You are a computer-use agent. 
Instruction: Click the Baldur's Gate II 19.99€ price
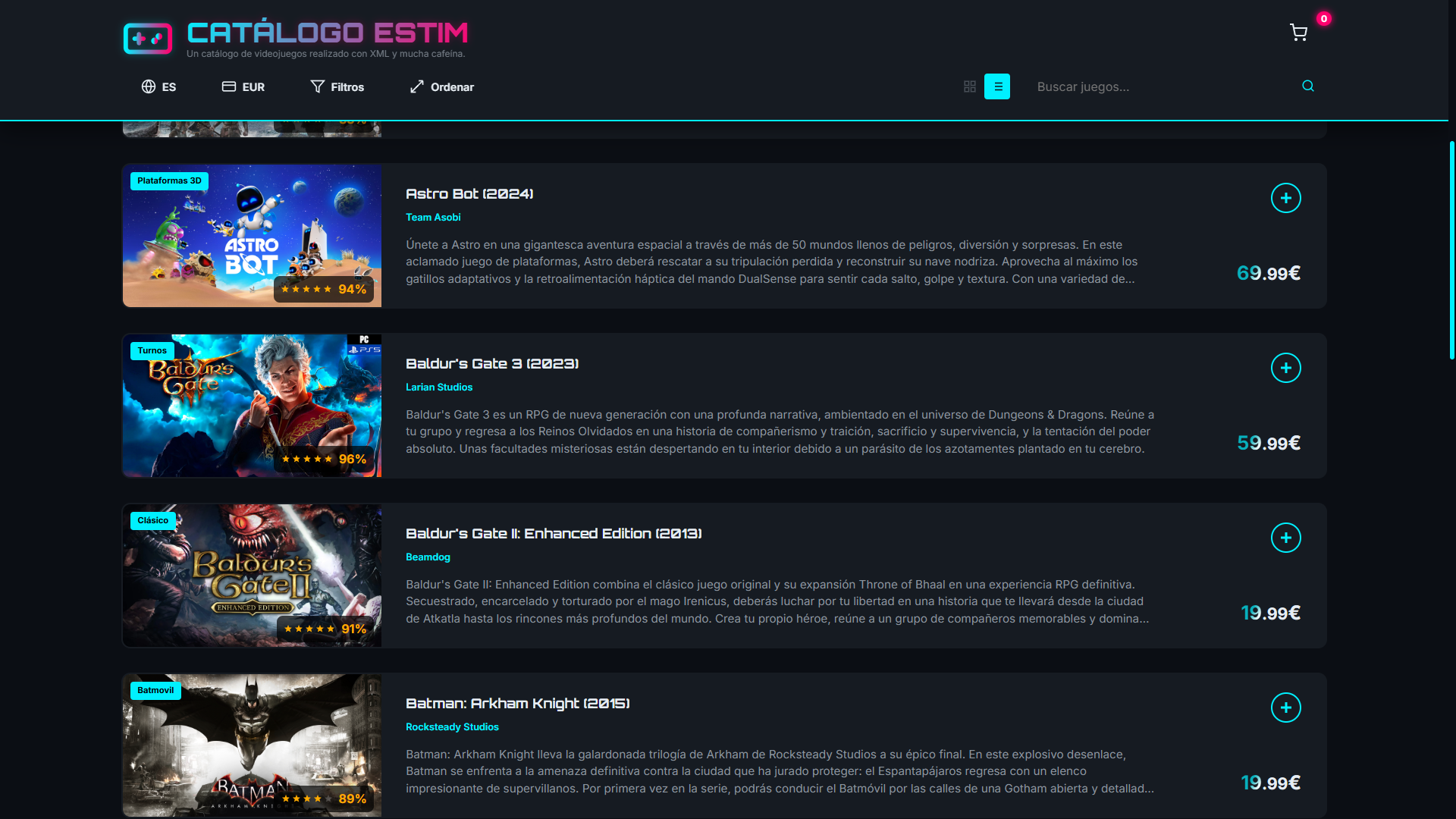coord(1270,613)
